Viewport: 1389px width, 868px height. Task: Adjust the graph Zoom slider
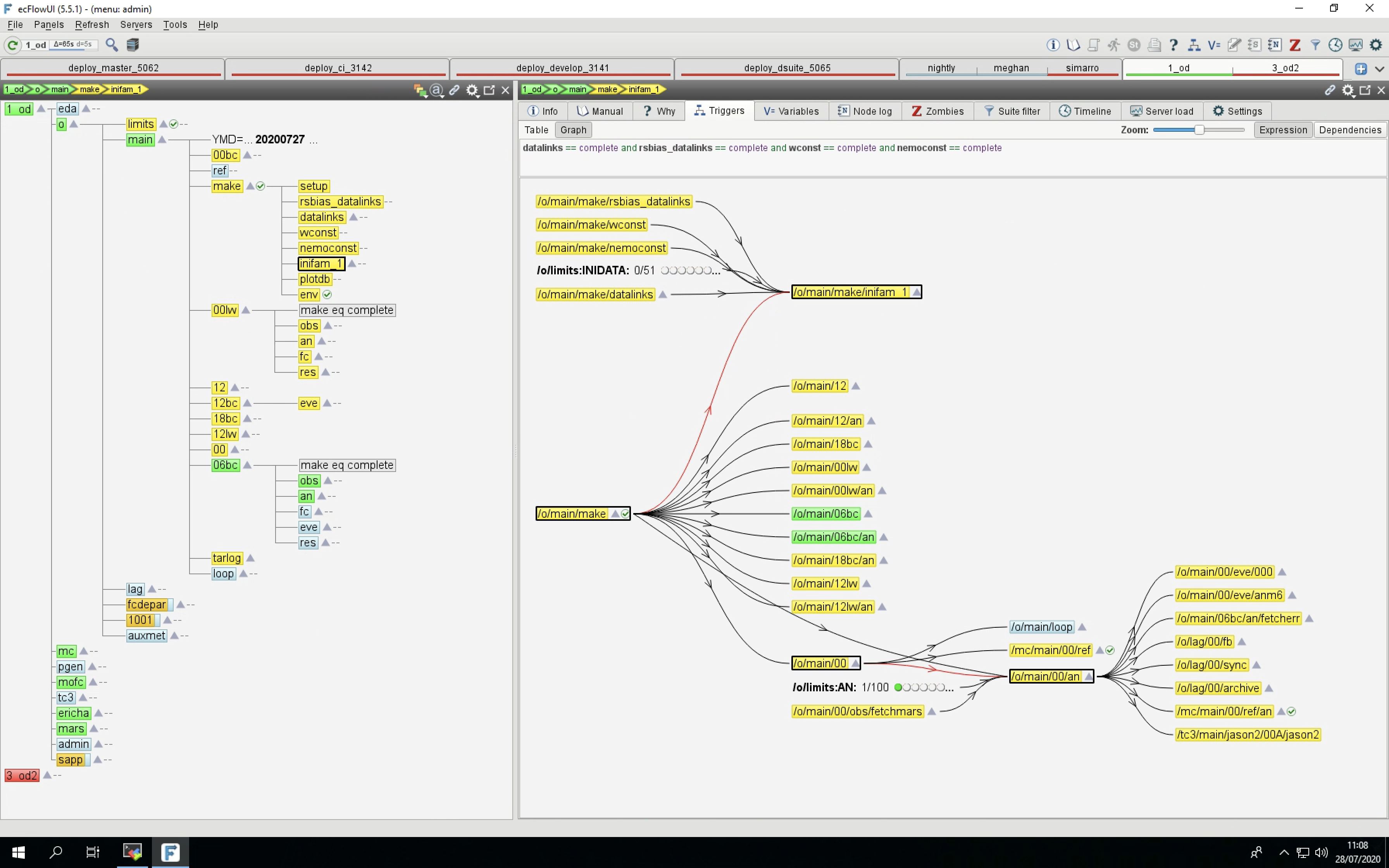1198,130
